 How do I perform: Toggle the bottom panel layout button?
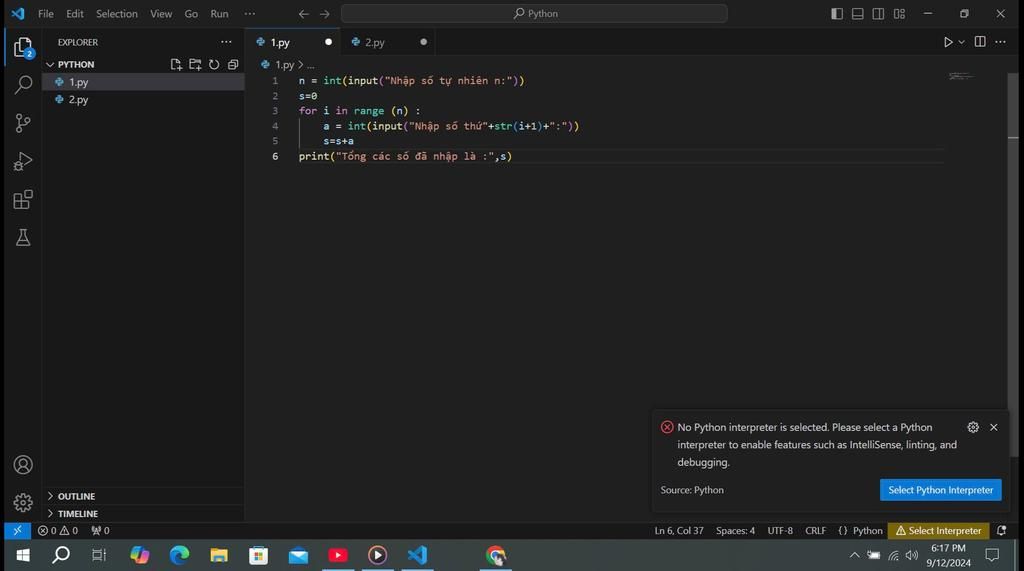858,14
